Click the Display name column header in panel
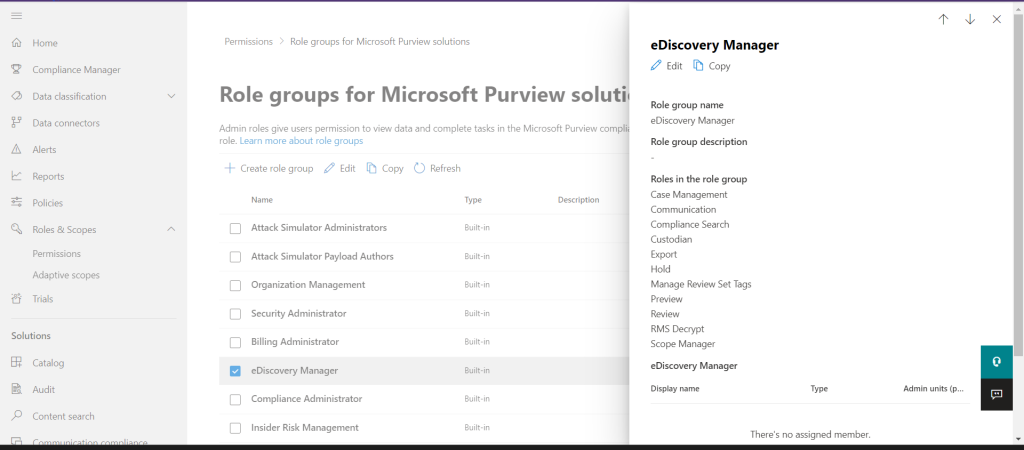 (x=675, y=389)
